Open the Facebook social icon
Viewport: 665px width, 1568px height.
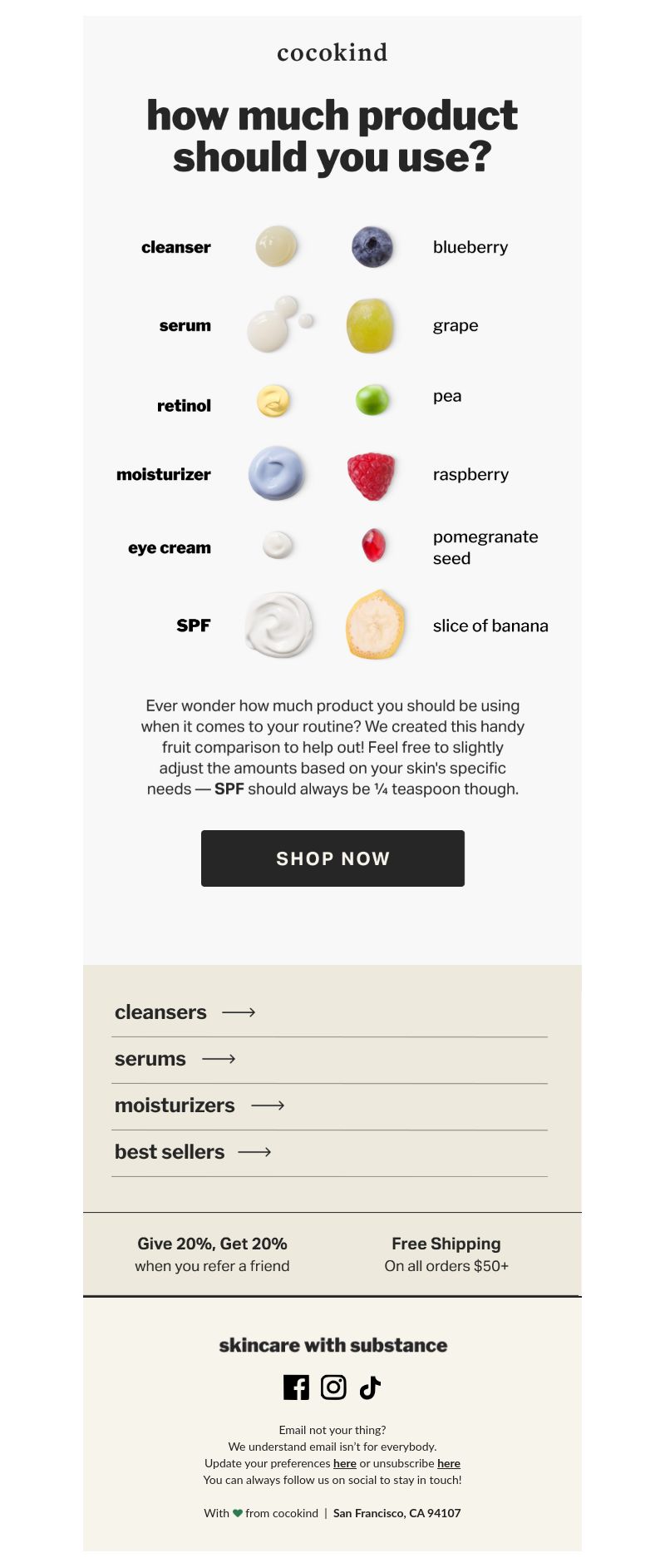pyautogui.click(x=296, y=1387)
